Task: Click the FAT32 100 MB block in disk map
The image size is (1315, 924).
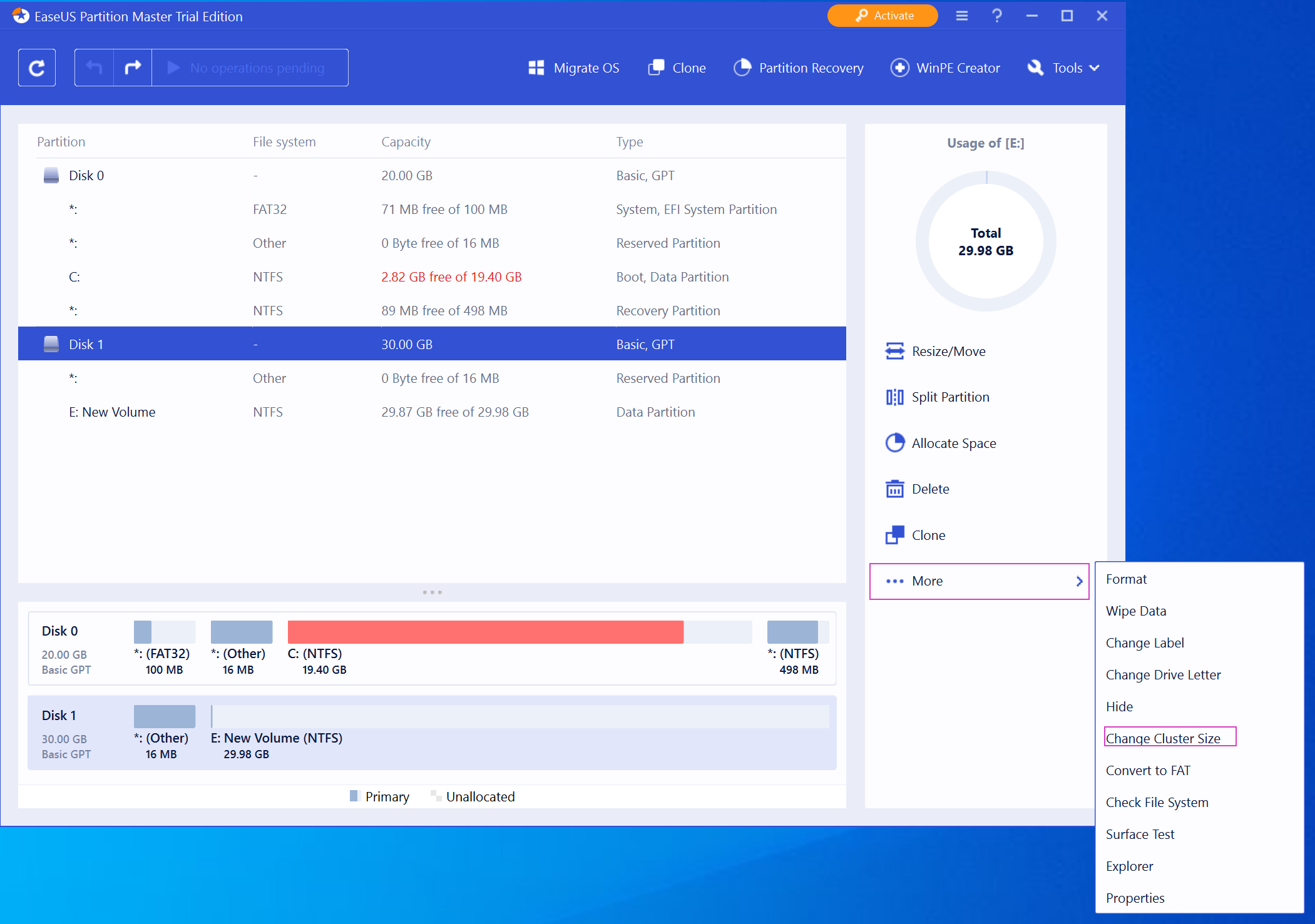Action: [164, 632]
